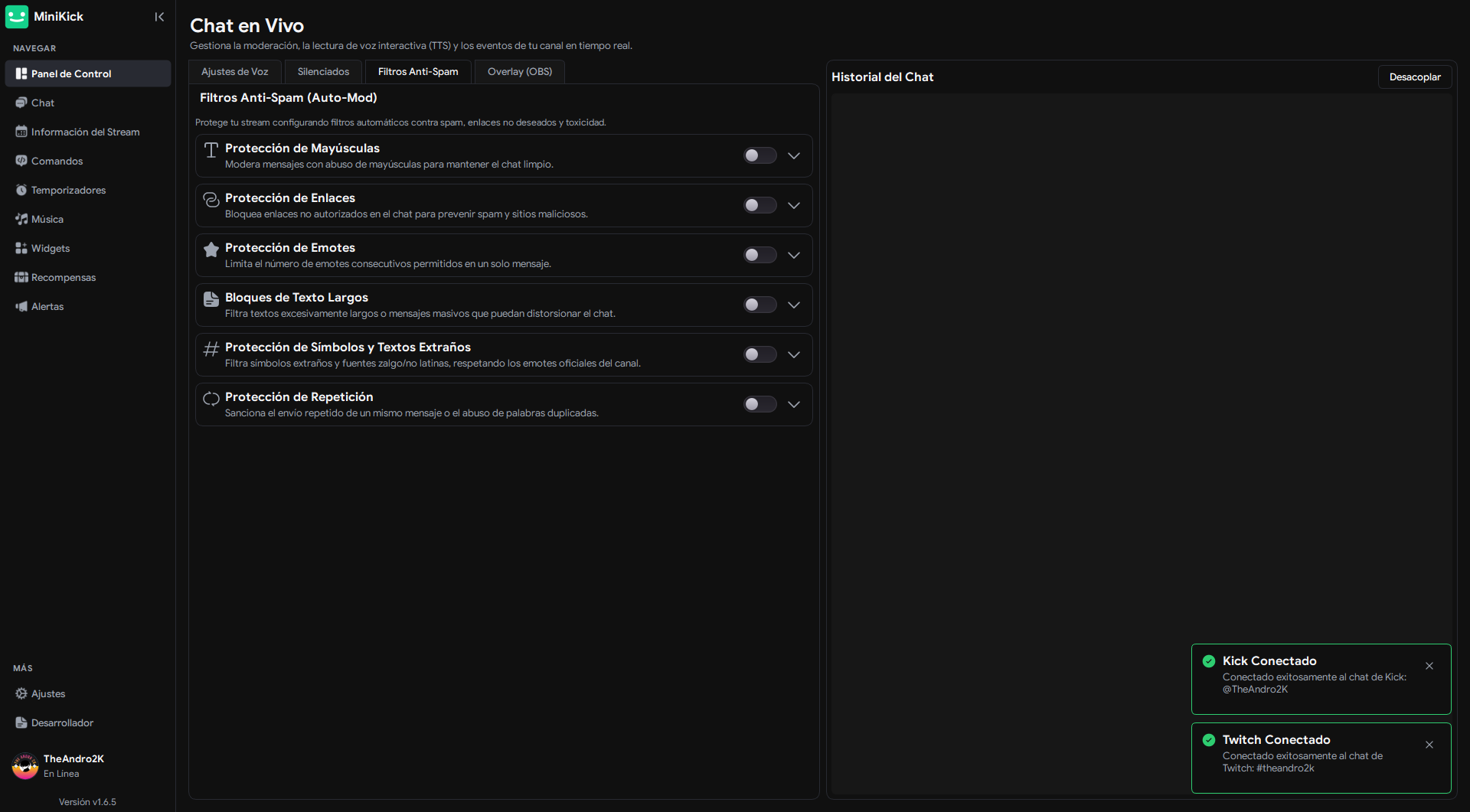The image size is (1470, 812).
Task: Click the Widgets grid icon
Action: click(21, 248)
